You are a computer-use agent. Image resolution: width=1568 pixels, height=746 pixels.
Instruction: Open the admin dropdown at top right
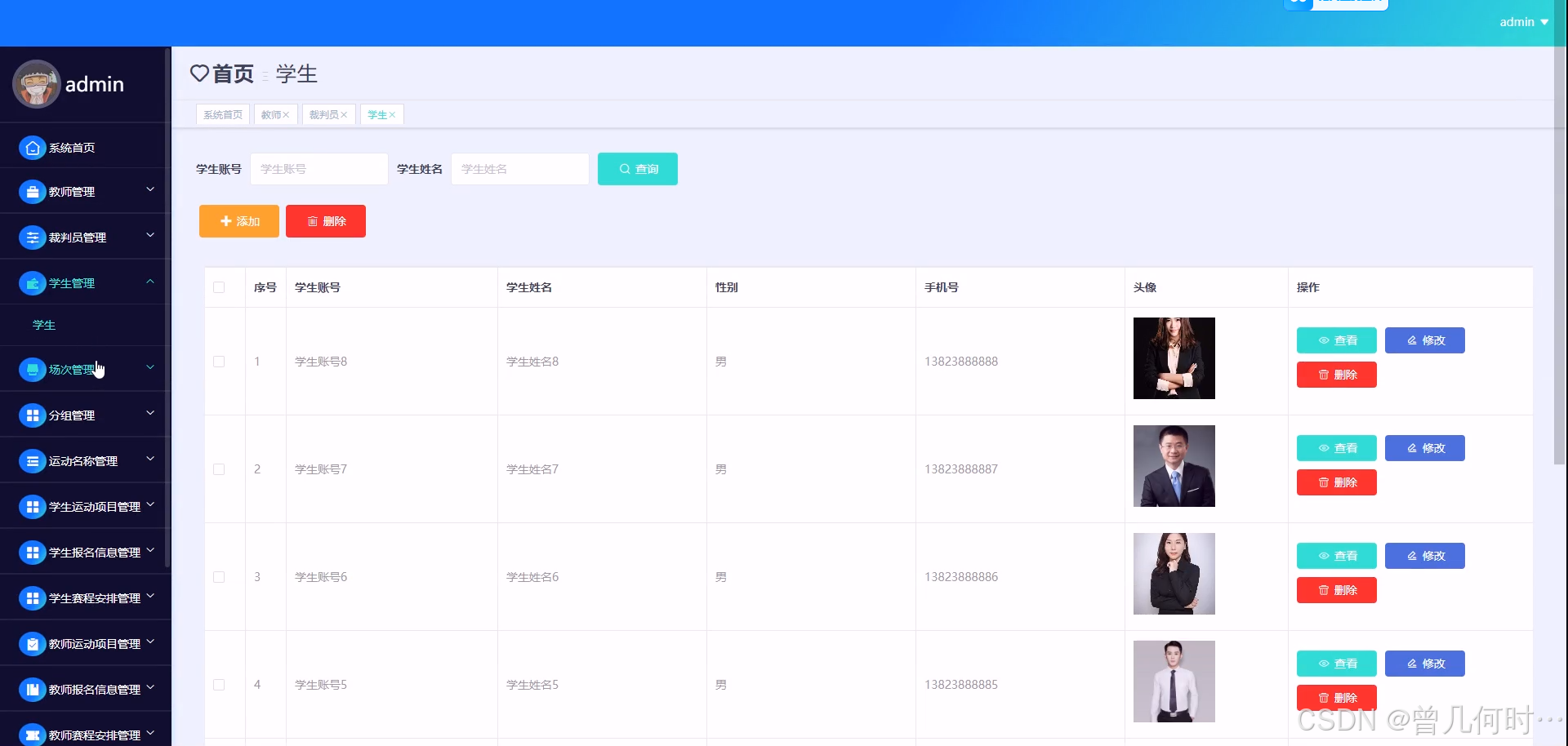click(x=1524, y=22)
